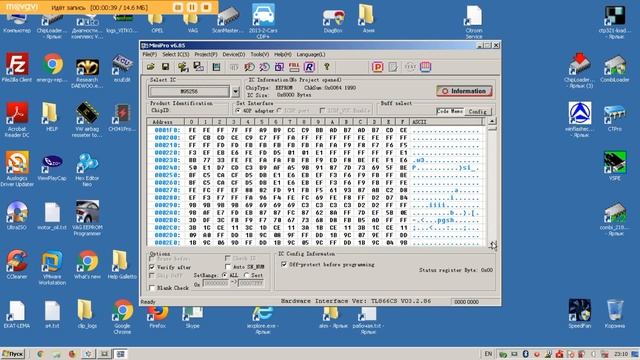
Task: Click the hex row address 000240
Action: click(x=167, y=168)
